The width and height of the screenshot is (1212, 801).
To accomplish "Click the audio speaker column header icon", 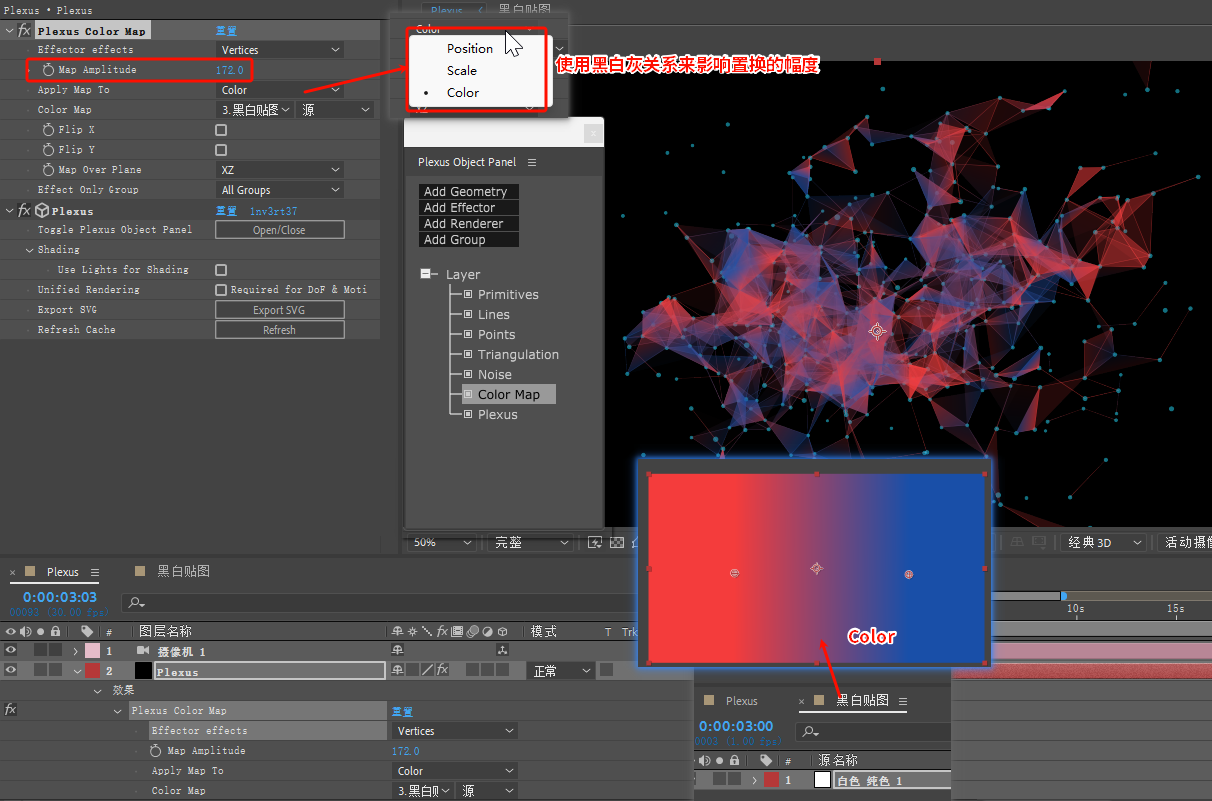I will click(x=25, y=632).
